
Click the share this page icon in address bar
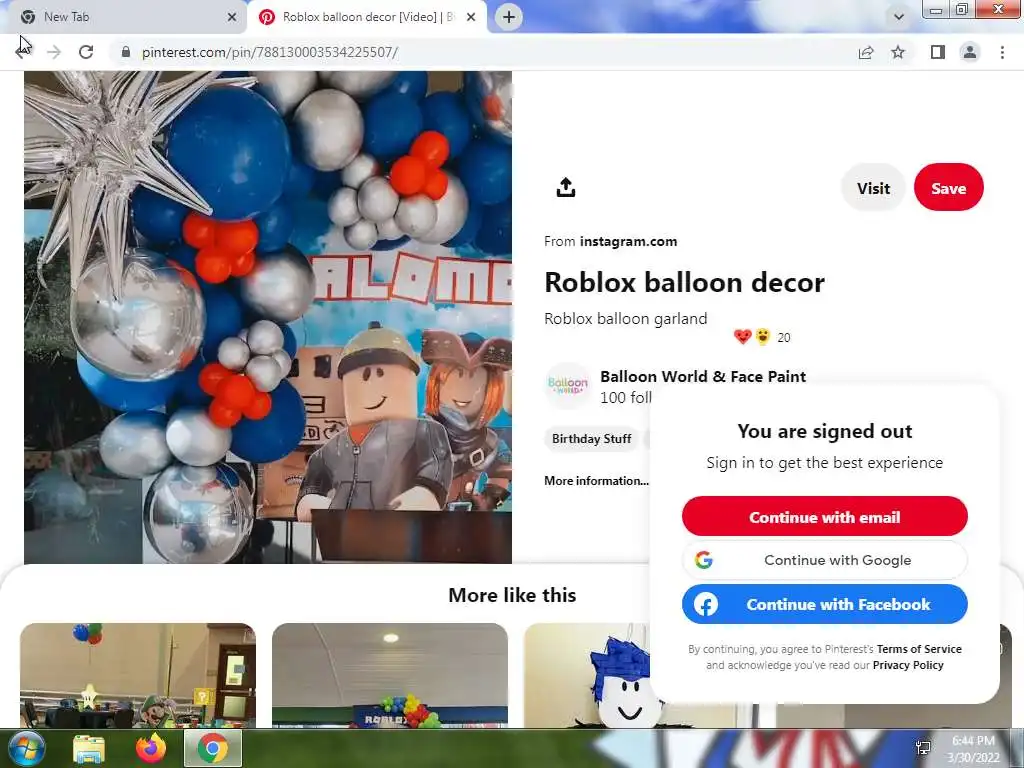tap(866, 52)
